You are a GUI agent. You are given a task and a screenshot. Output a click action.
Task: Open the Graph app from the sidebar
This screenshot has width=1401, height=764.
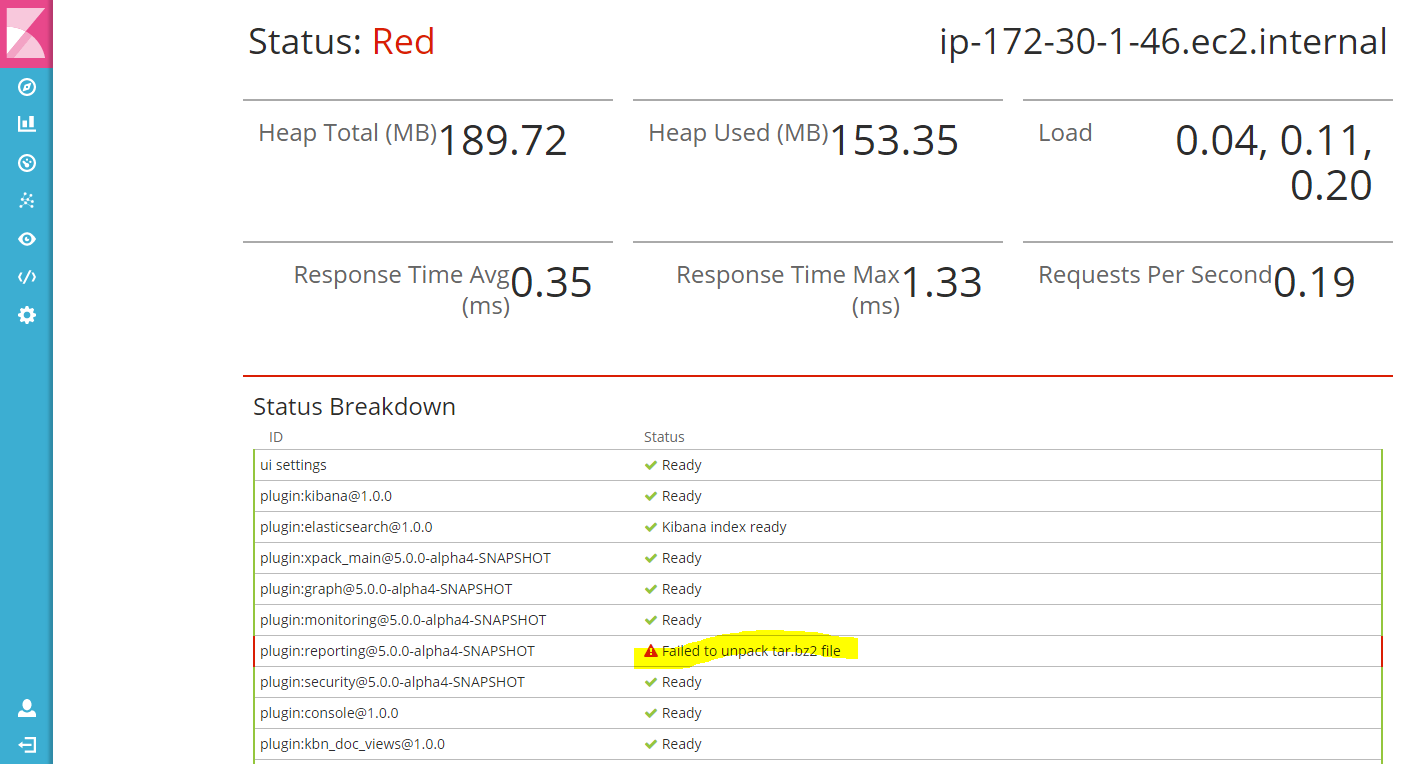(x=27, y=200)
